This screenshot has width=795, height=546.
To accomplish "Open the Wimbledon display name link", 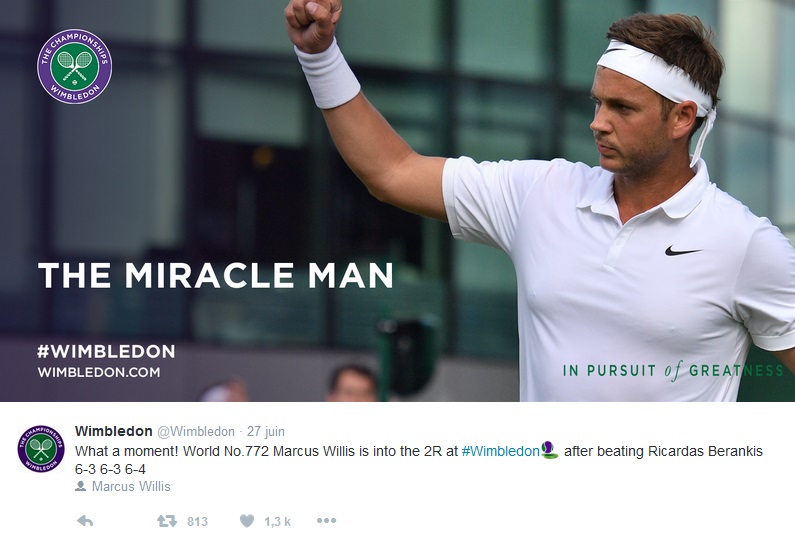I will click(x=114, y=431).
